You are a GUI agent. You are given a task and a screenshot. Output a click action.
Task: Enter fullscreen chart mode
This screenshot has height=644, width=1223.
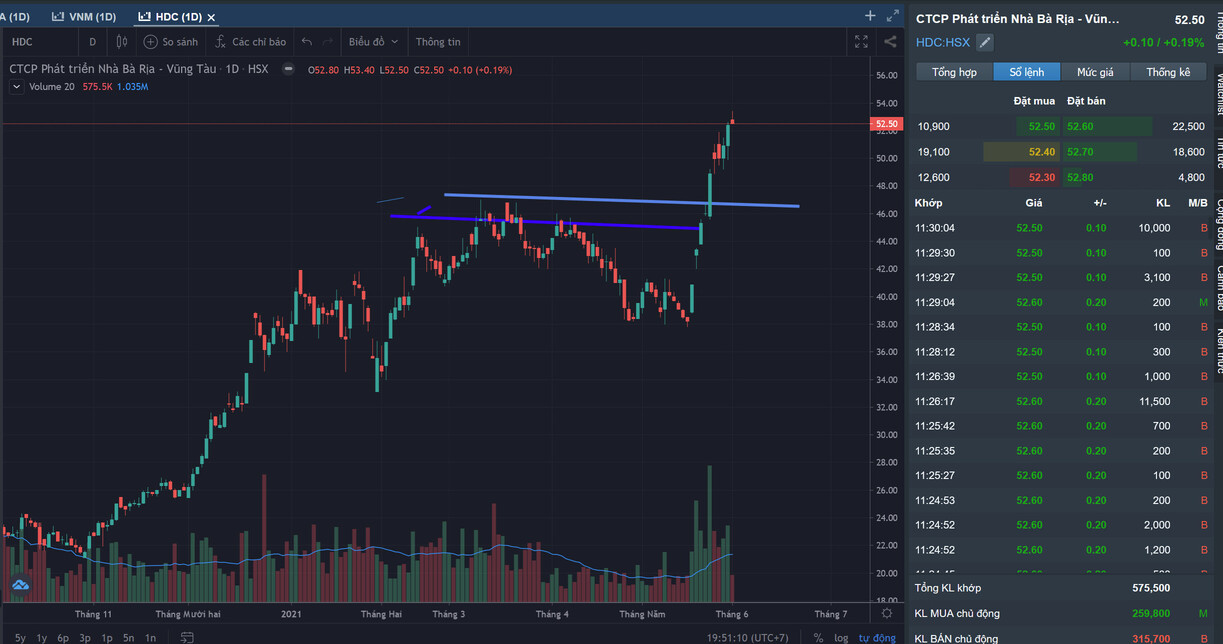click(861, 42)
